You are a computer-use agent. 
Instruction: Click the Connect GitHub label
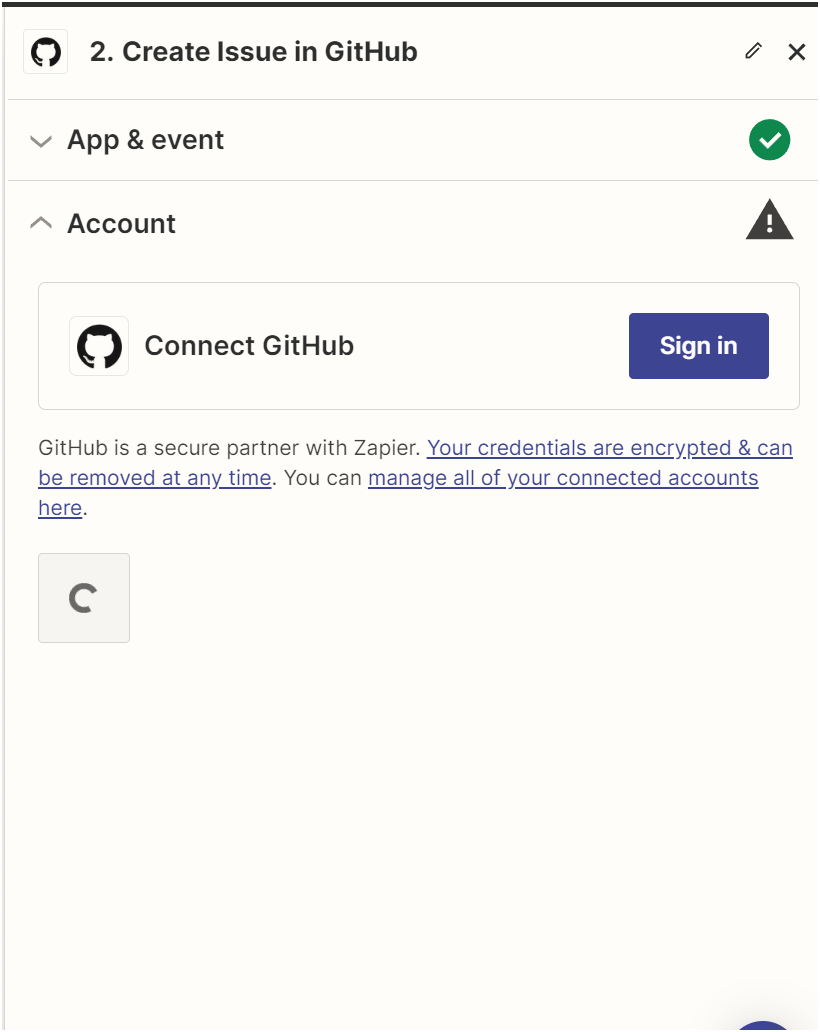pyautogui.click(x=249, y=346)
